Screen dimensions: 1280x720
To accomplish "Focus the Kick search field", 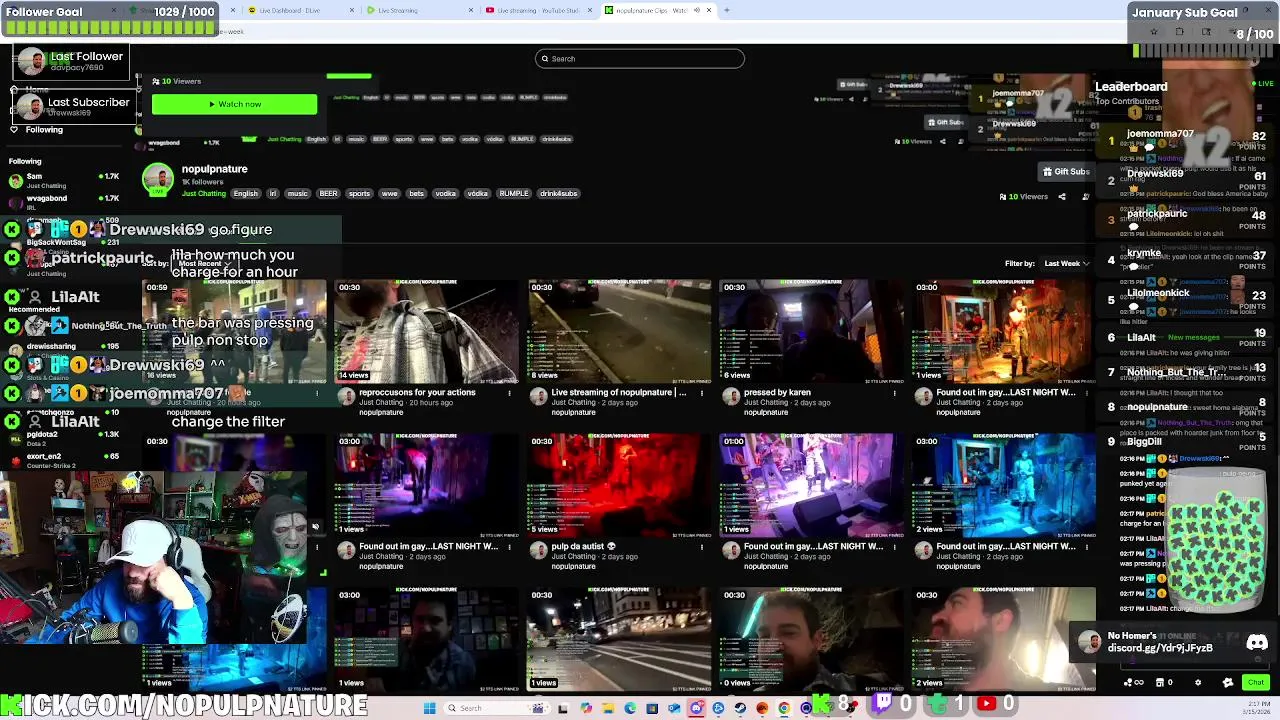I will [640, 58].
